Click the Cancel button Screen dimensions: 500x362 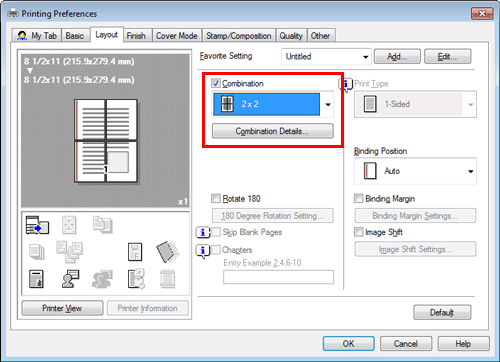click(406, 344)
